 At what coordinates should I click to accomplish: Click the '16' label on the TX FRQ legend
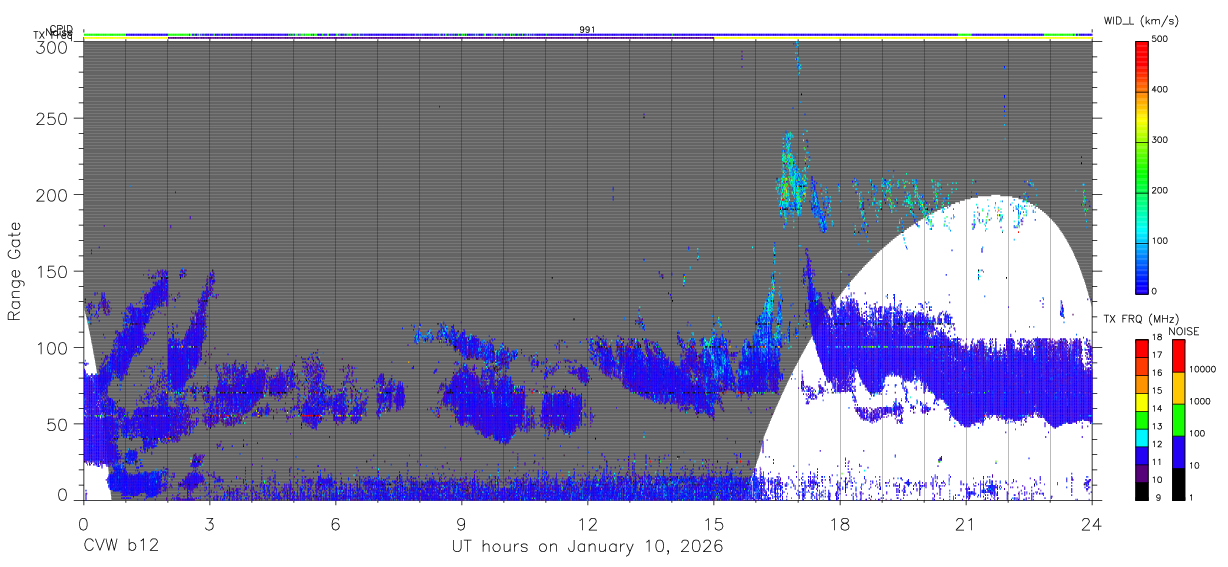coord(1156,373)
